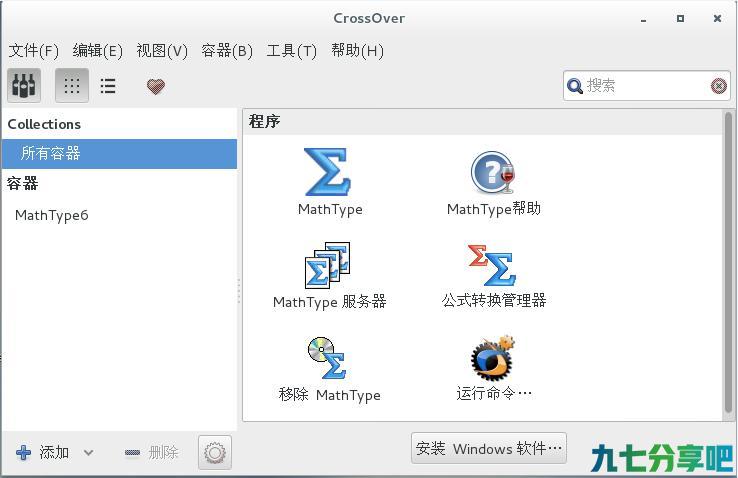Click the 添加 add container button
Viewport: 738px width, 478px height.
coord(42,453)
